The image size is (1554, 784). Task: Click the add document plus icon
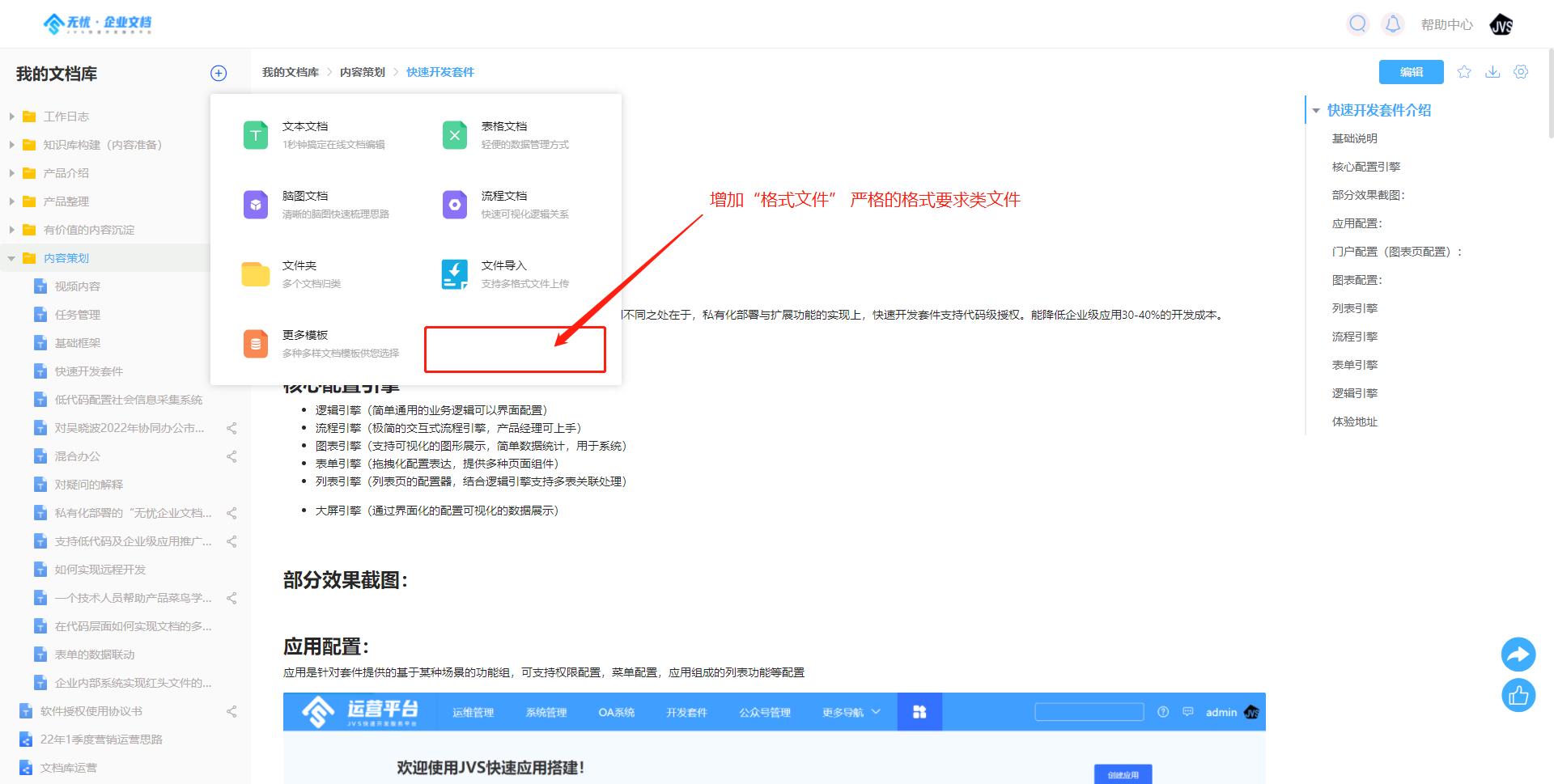pos(219,74)
